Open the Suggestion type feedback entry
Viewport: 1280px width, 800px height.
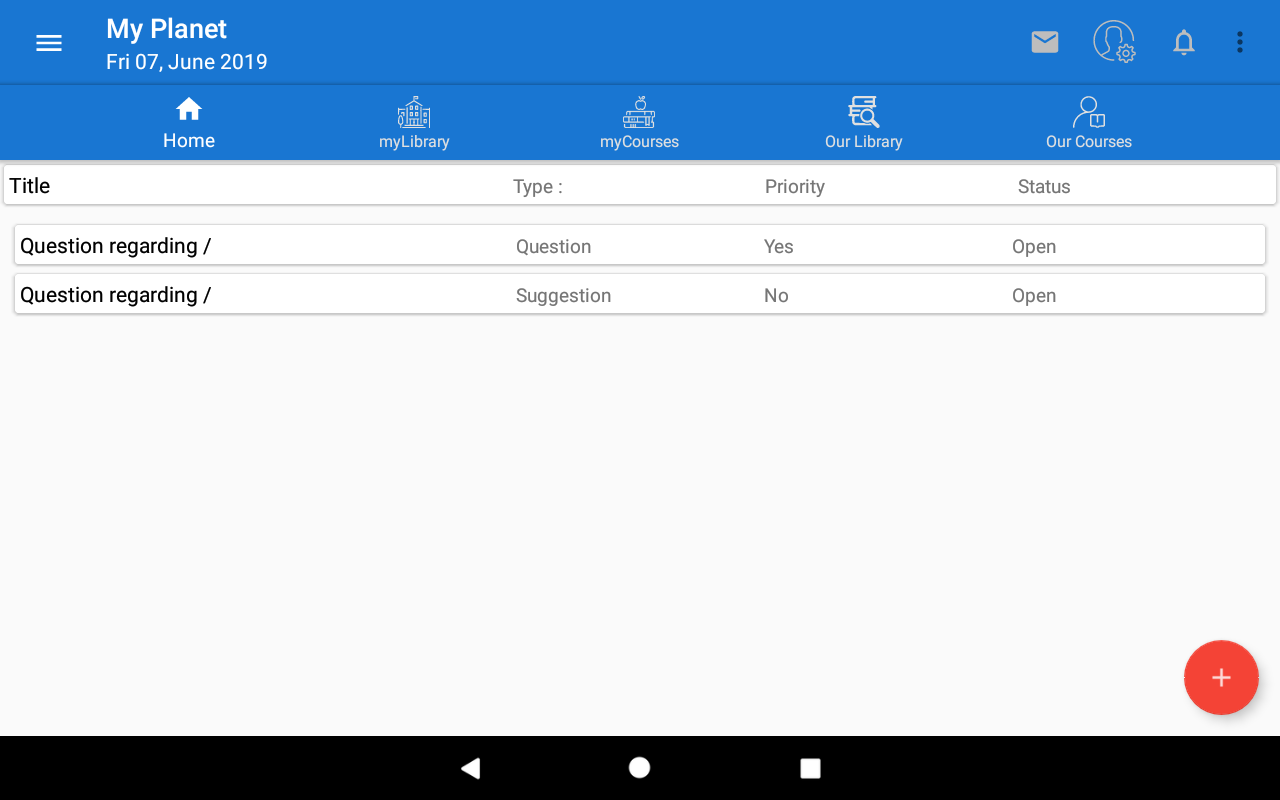coord(640,294)
